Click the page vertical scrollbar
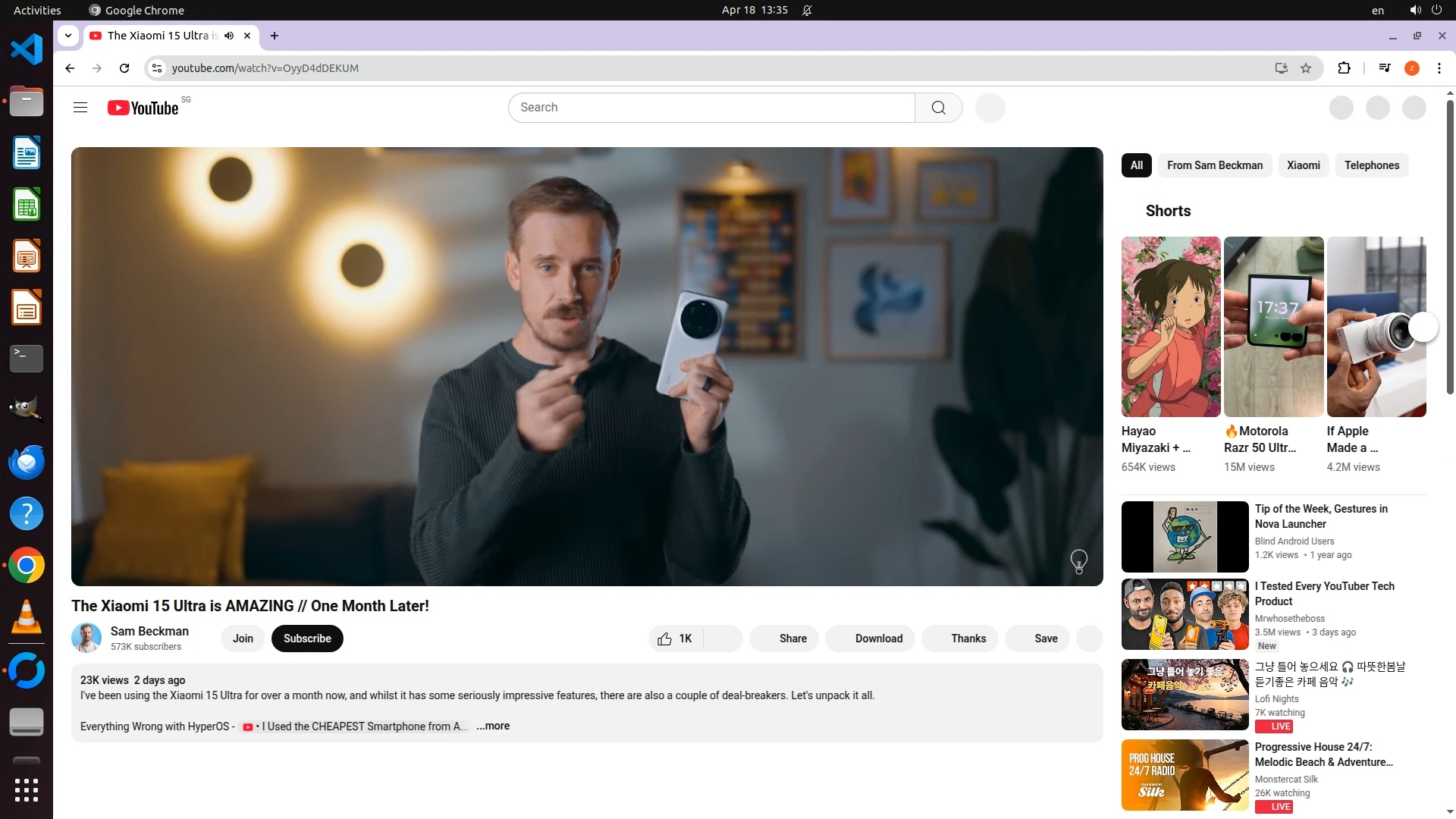The image size is (1456, 819). 1450,250
